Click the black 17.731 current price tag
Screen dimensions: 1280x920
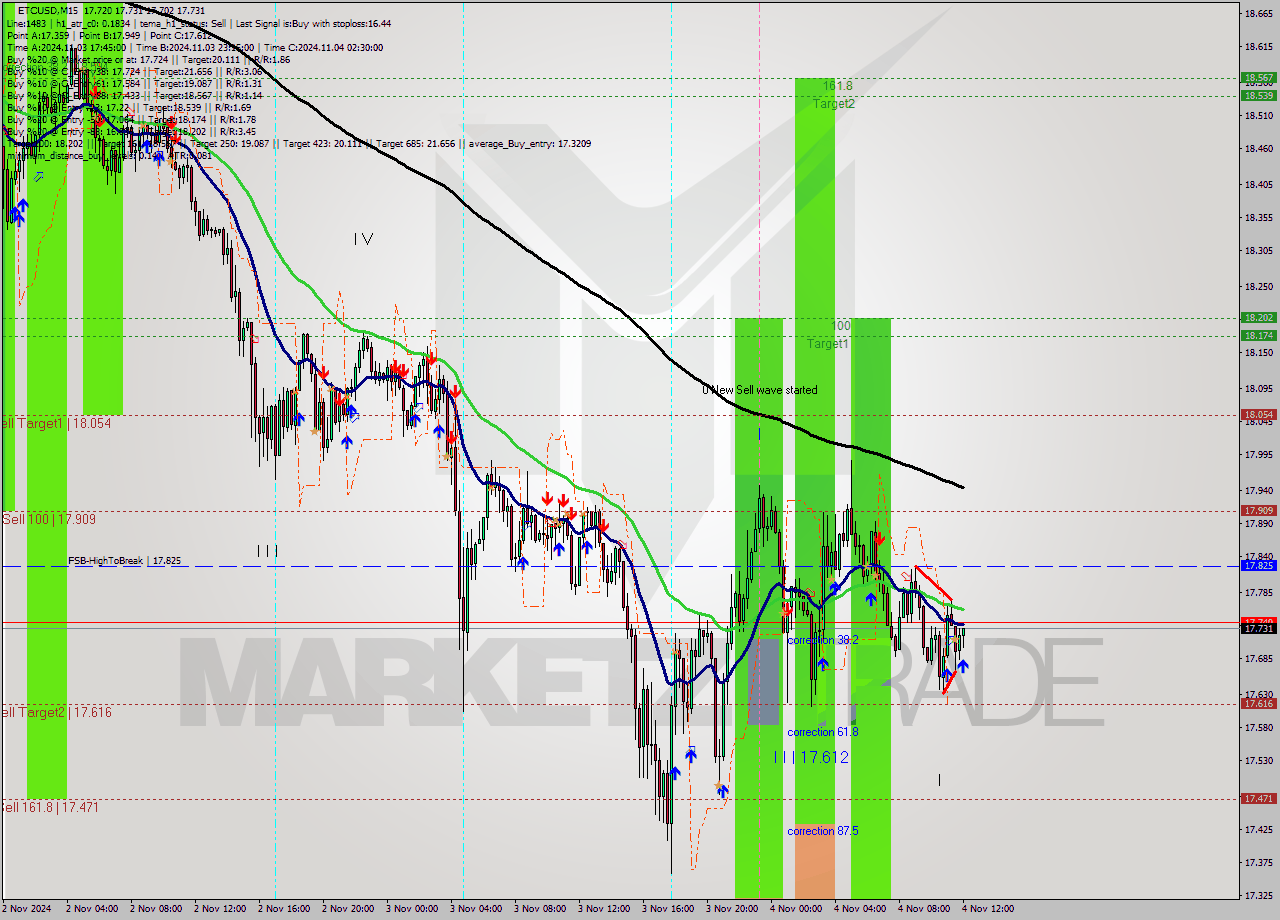(1258, 628)
